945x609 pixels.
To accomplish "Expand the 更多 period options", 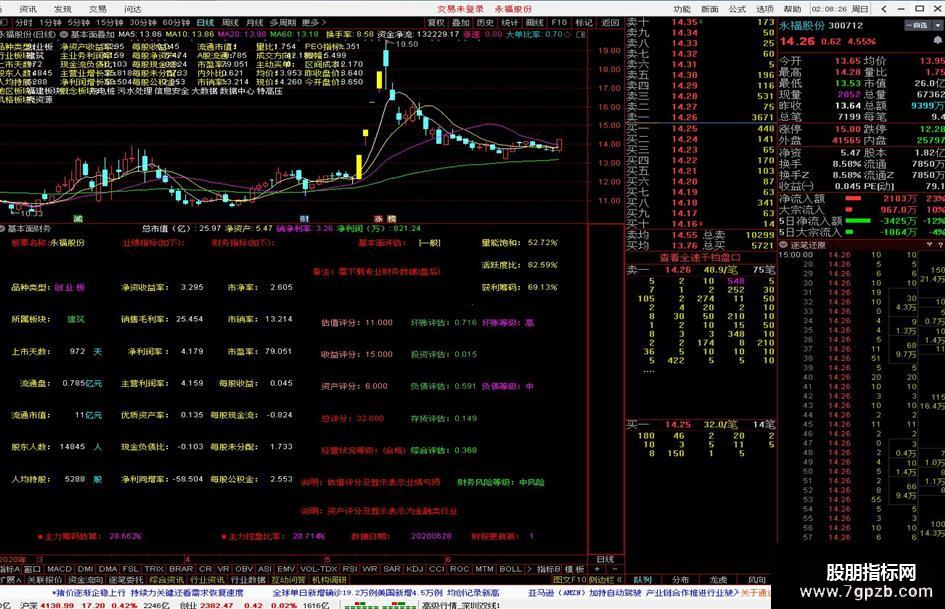I will [x=313, y=22].
